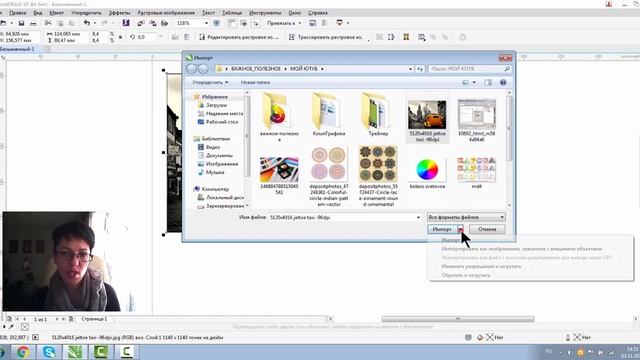640x360 pixels.
Task: Toggle the lock ratio icon
Action: 120,37
